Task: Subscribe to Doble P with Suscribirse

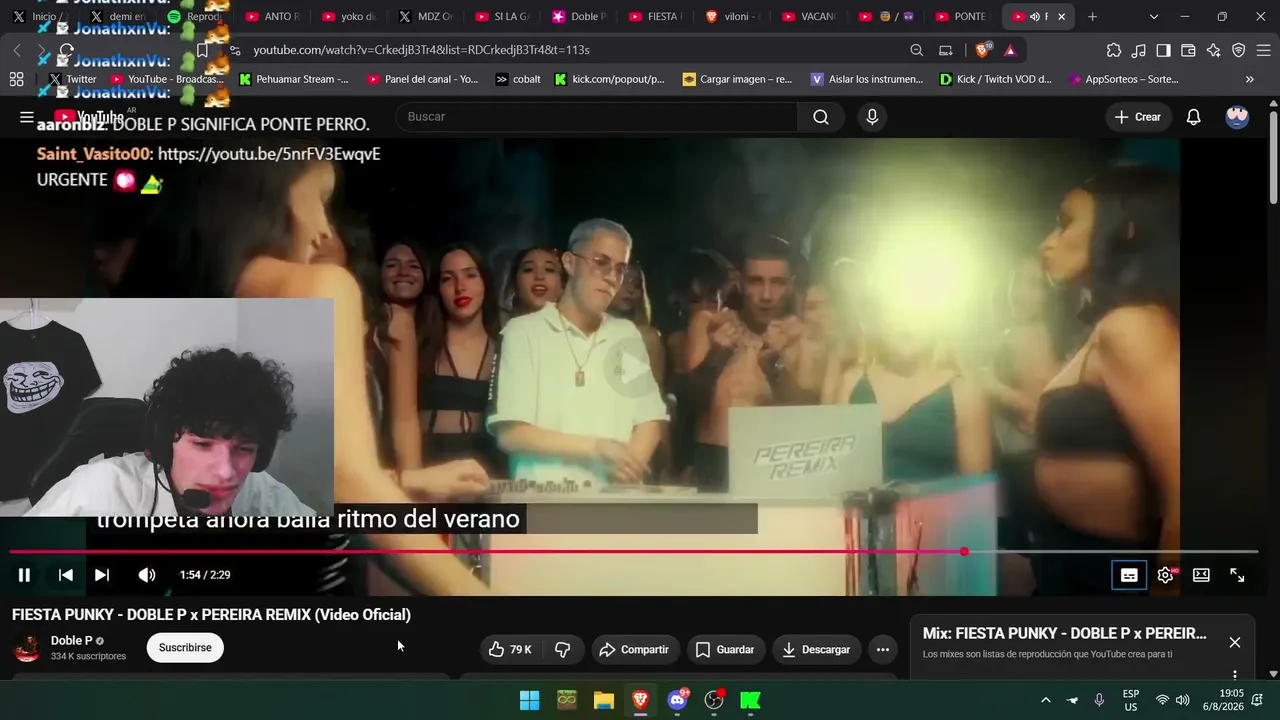Action: pos(185,648)
